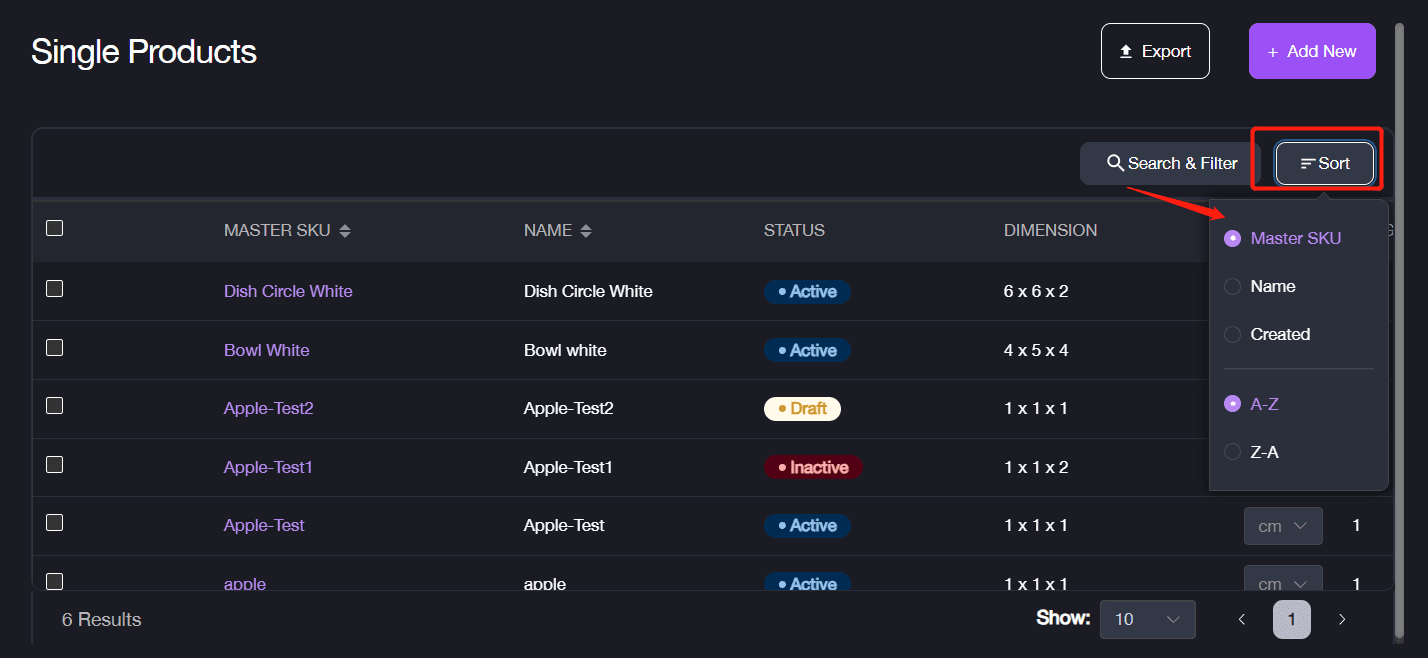Click the vertical scrollbar on the right
Screen dimensions: 1428x658
click(1399, 330)
